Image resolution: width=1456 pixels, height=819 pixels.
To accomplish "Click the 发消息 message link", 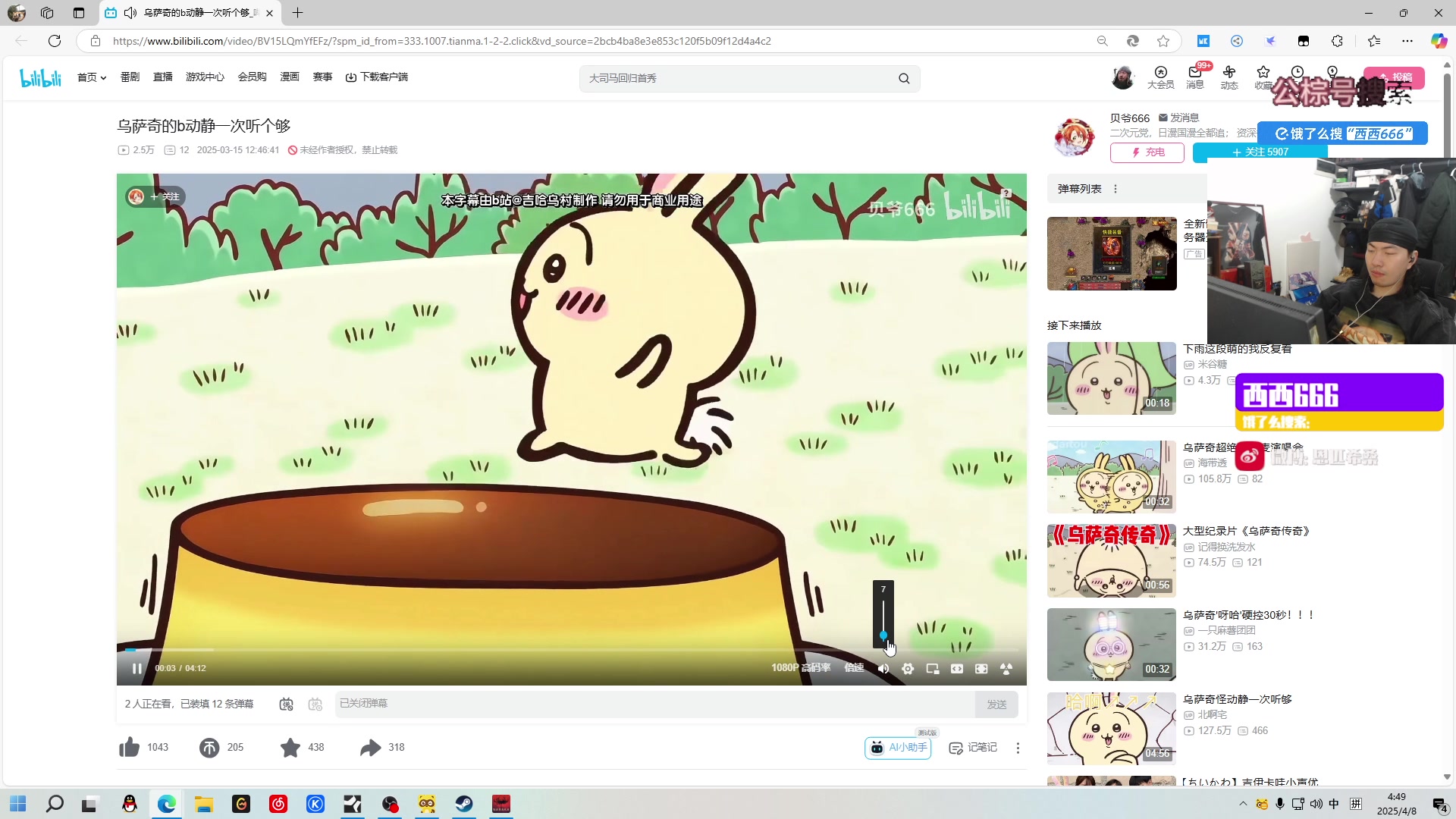I will tap(1178, 118).
